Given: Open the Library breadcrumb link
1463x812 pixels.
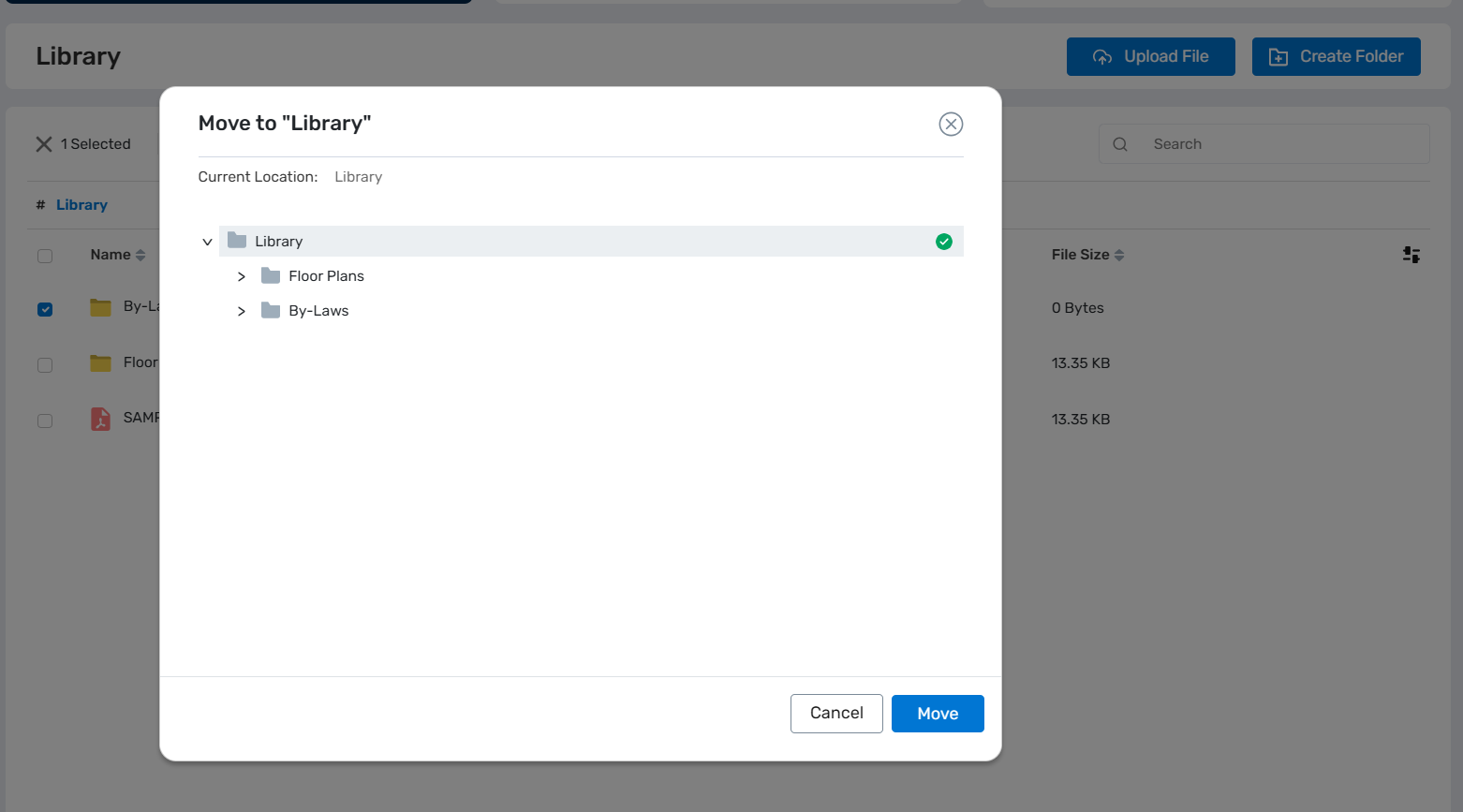Looking at the screenshot, I should click(x=81, y=205).
